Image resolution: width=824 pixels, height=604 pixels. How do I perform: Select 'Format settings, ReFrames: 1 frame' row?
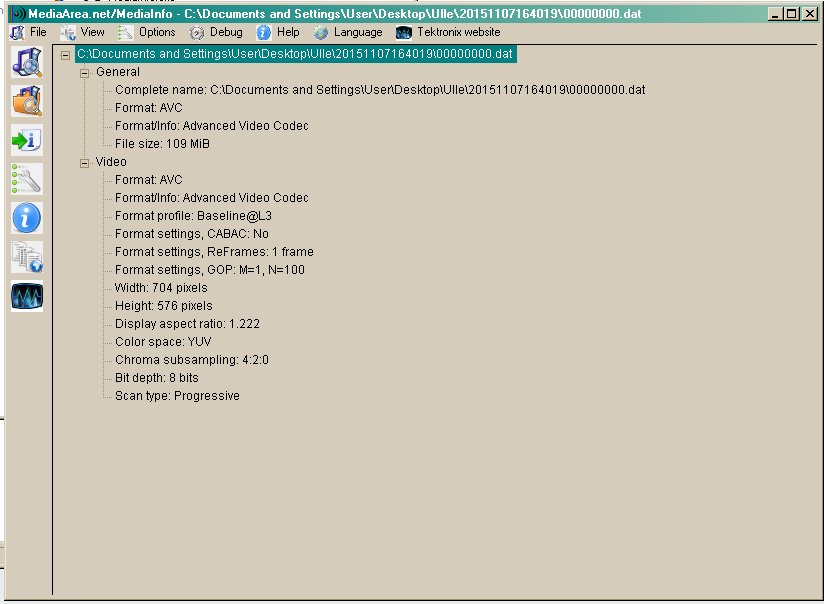[x=214, y=252]
